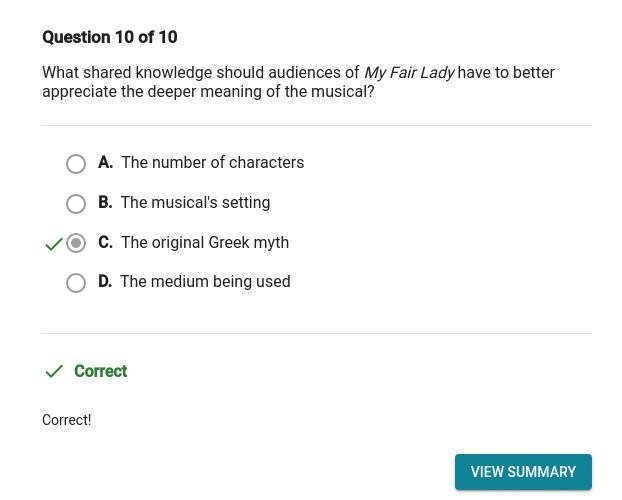Click 'The number of characters' answer text
The width and height of the screenshot is (622, 500).
click(x=212, y=163)
